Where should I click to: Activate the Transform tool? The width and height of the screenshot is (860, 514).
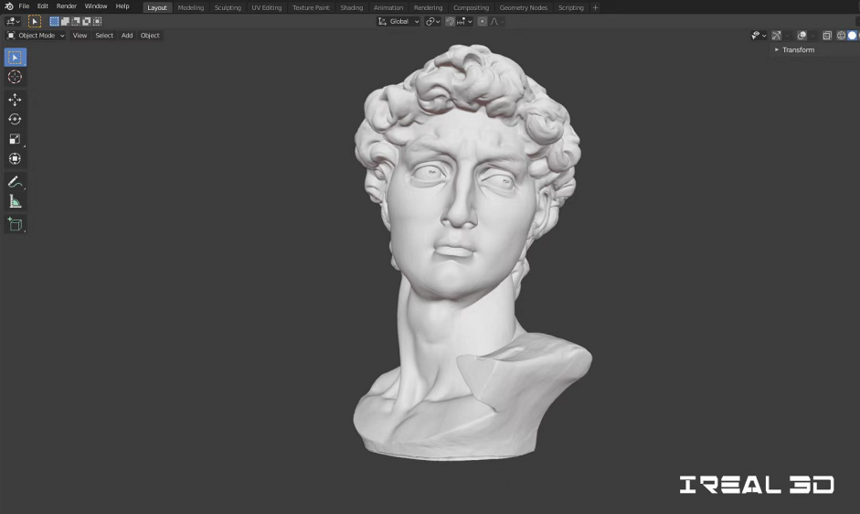[x=15, y=159]
